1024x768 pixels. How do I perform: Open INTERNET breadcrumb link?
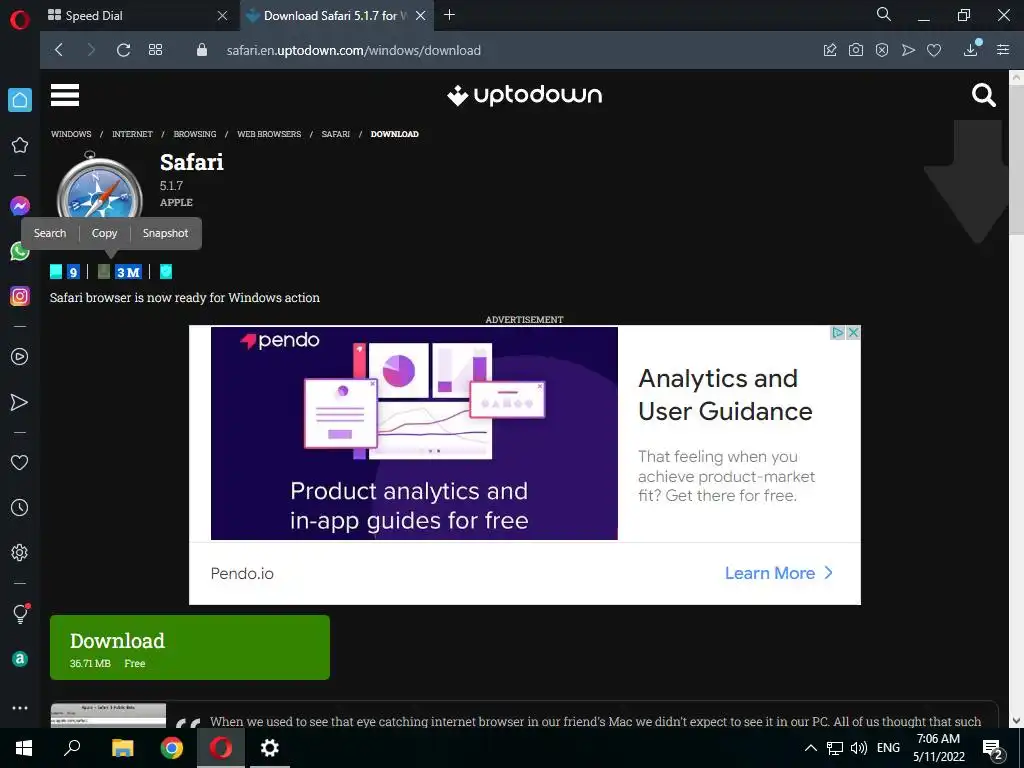click(132, 134)
